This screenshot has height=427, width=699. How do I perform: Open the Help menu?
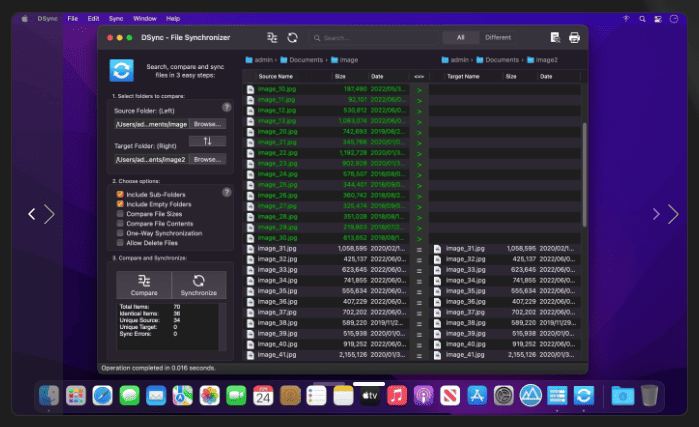[x=173, y=19]
